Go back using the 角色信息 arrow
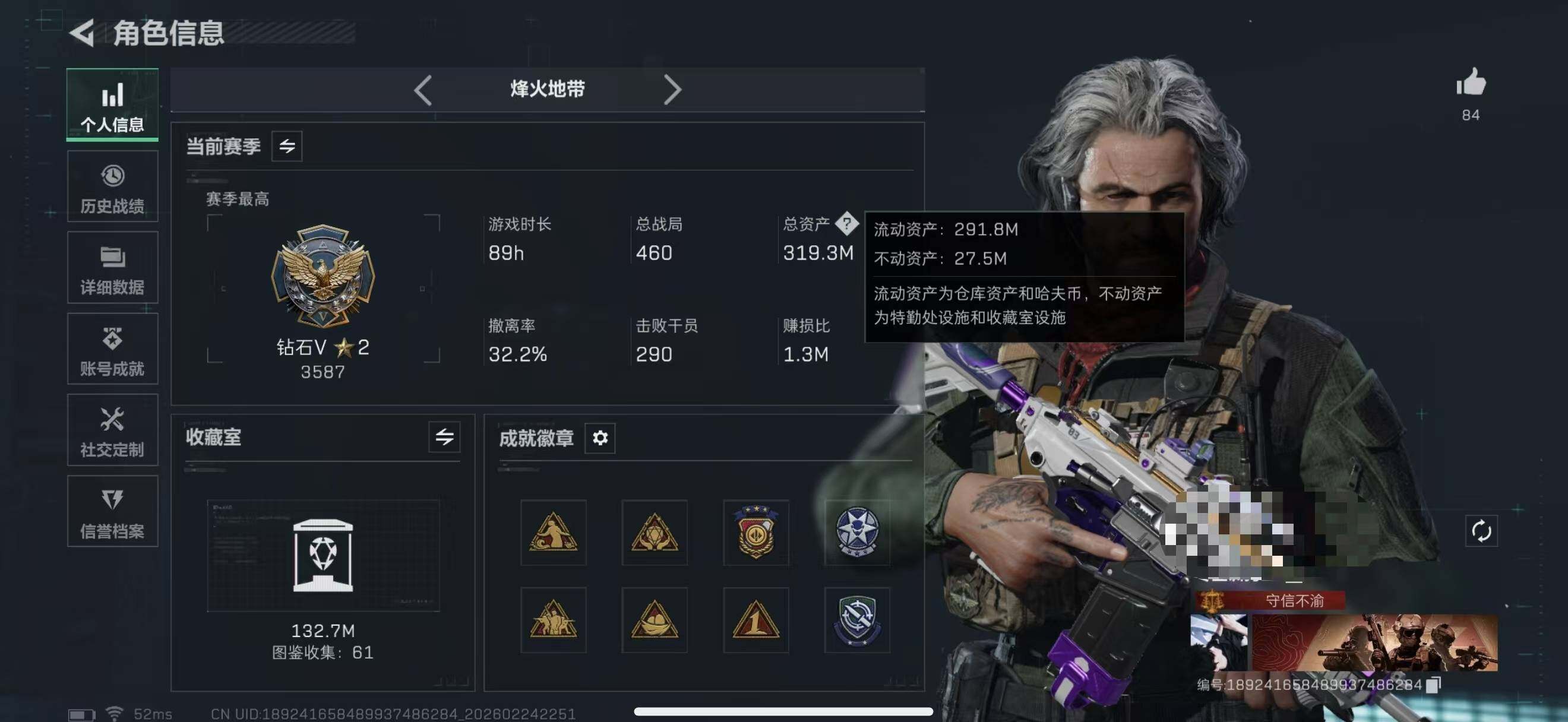The height and width of the screenshot is (722, 1568). [81, 32]
